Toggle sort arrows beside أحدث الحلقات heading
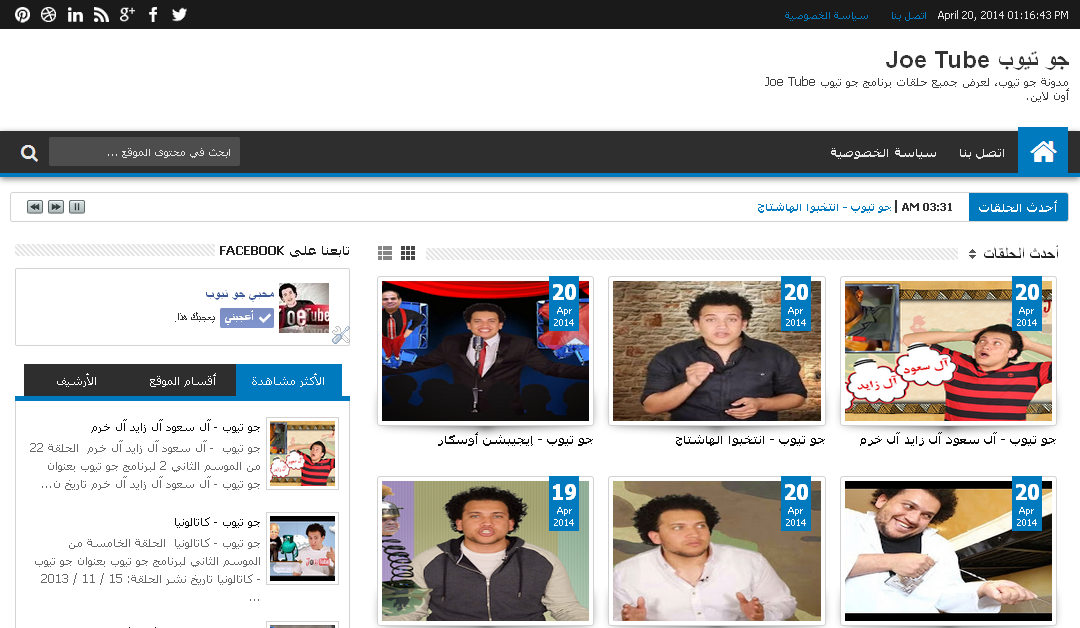The image size is (1080, 628). [972, 253]
